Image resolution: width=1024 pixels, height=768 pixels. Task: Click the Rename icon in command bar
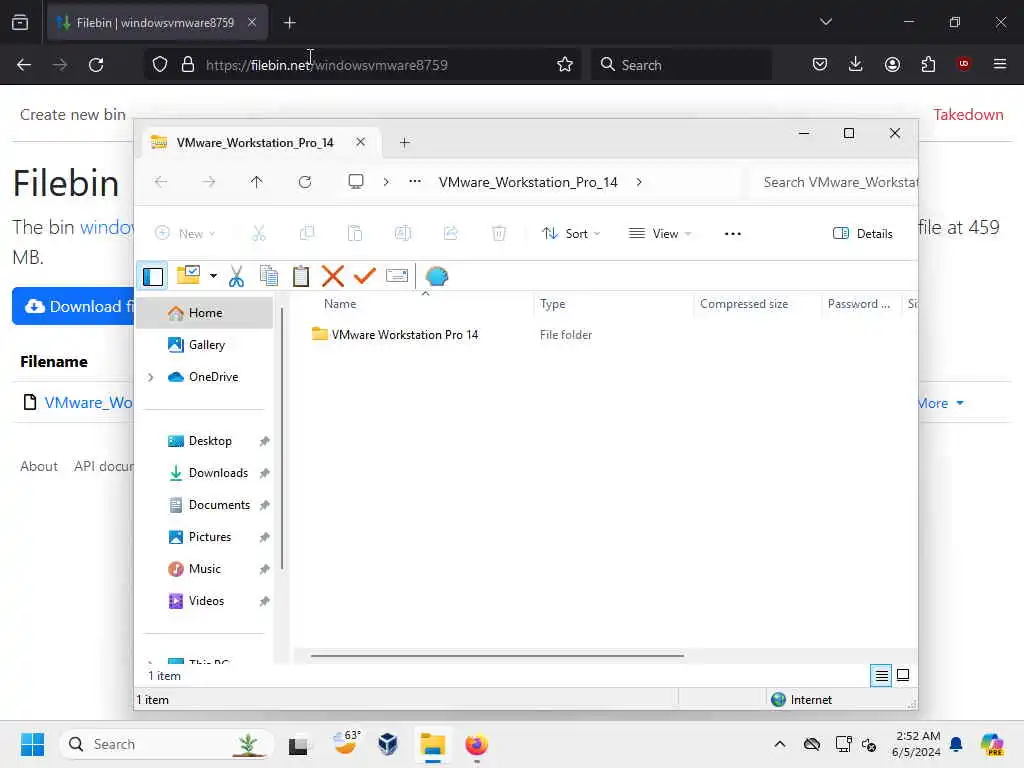coord(403,233)
